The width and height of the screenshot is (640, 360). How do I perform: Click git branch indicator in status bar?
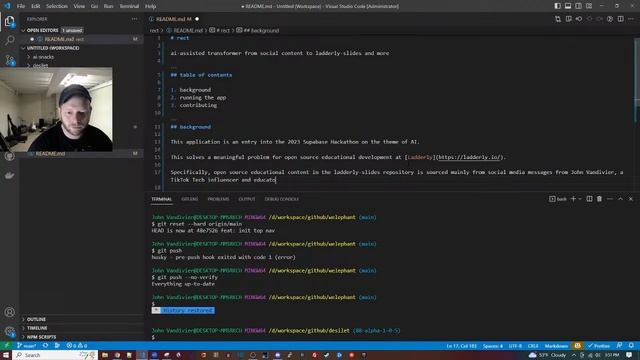27,346
